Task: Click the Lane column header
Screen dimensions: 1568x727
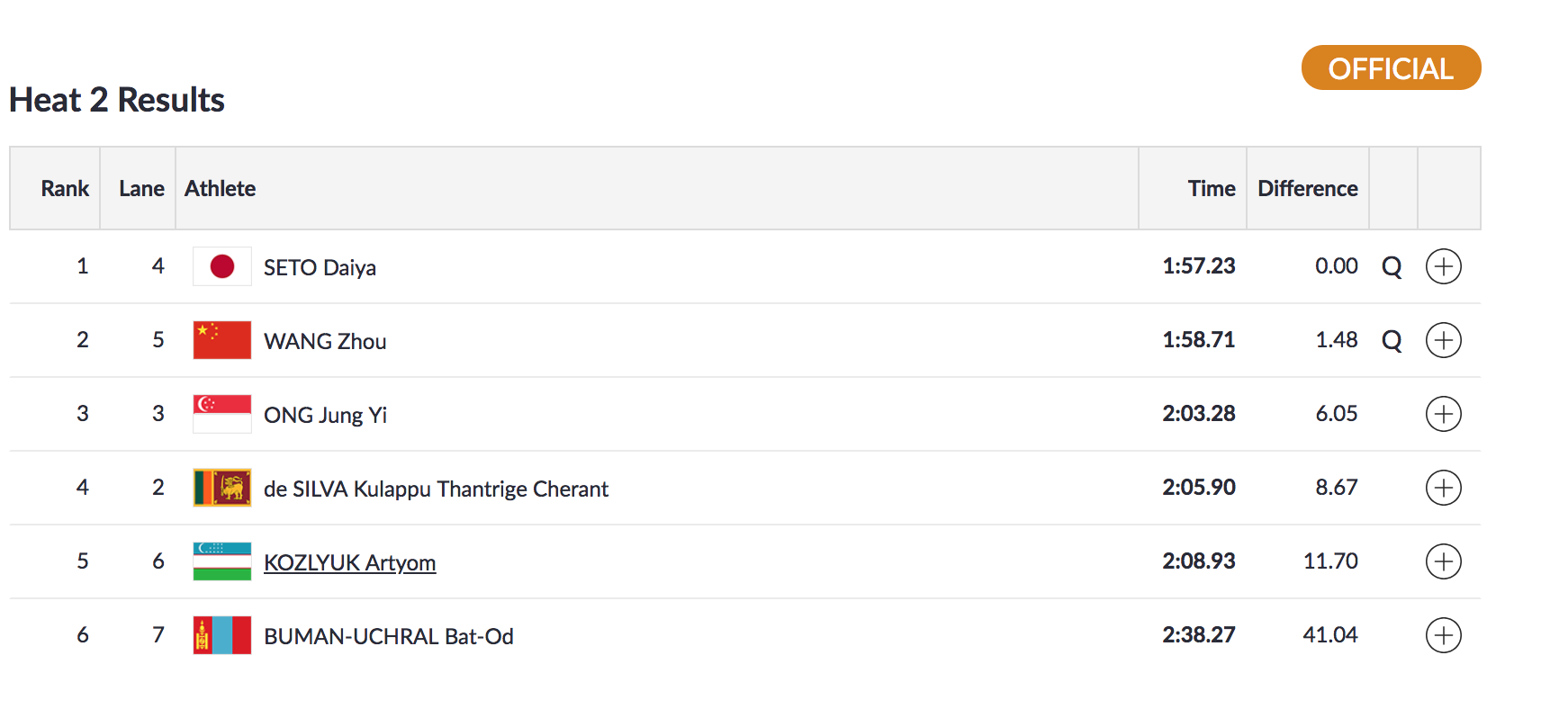Action: click(x=141, y=188)
